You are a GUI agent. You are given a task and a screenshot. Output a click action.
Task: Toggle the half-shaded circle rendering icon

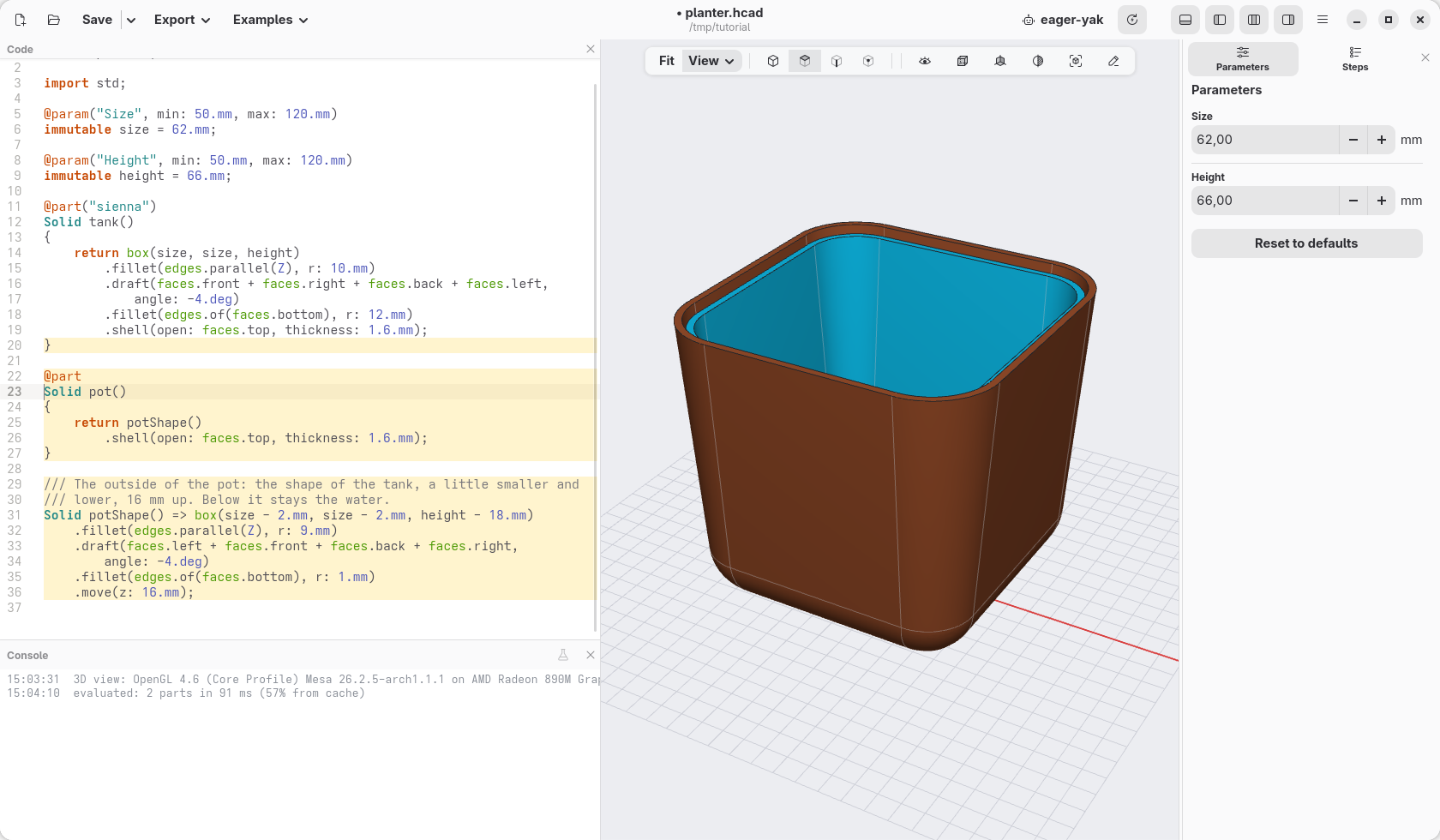[1038, 61]
